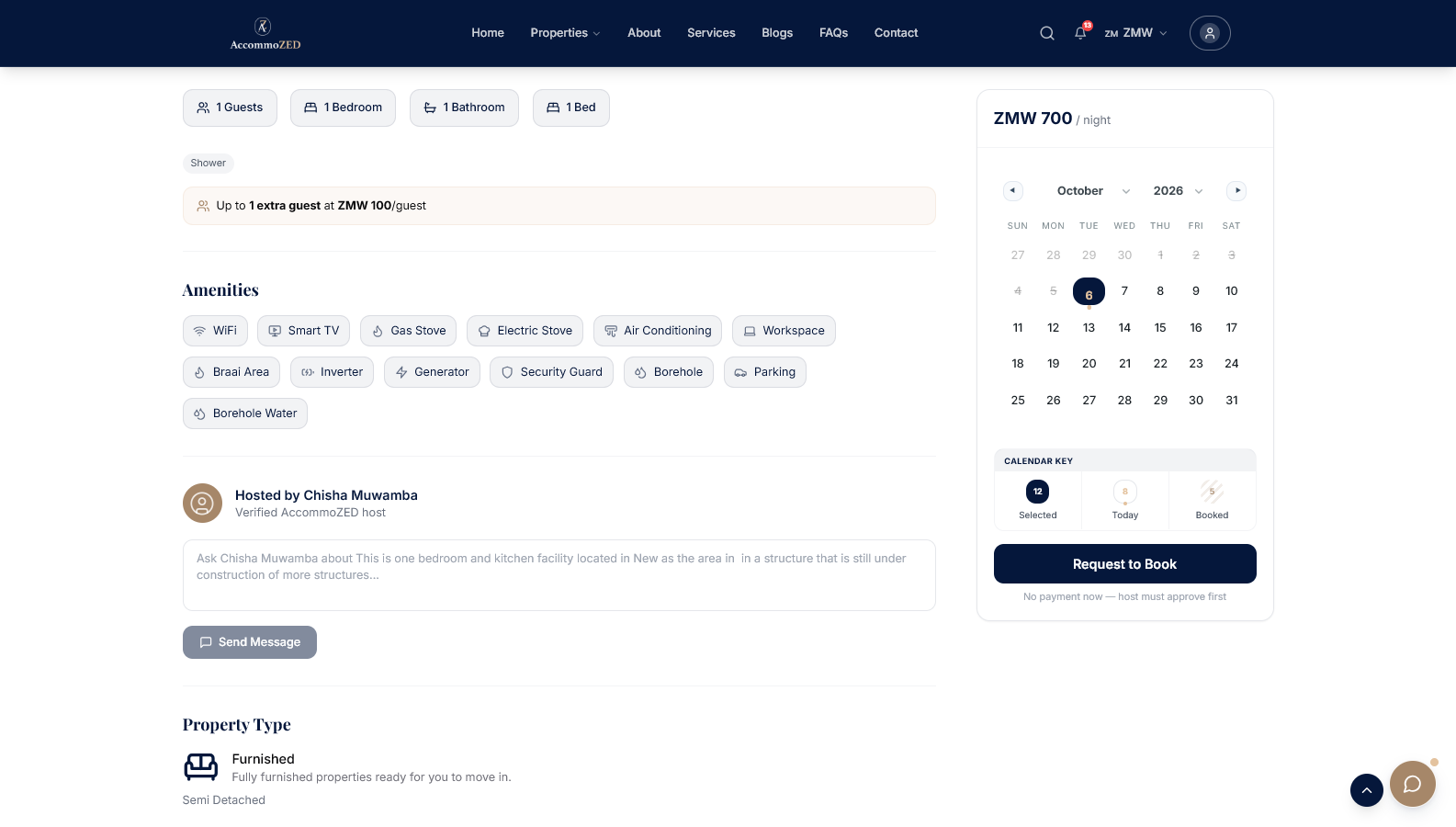1456x827 pixels.
Task: Select October 15 on the calendar
Action: (1160, 328)
